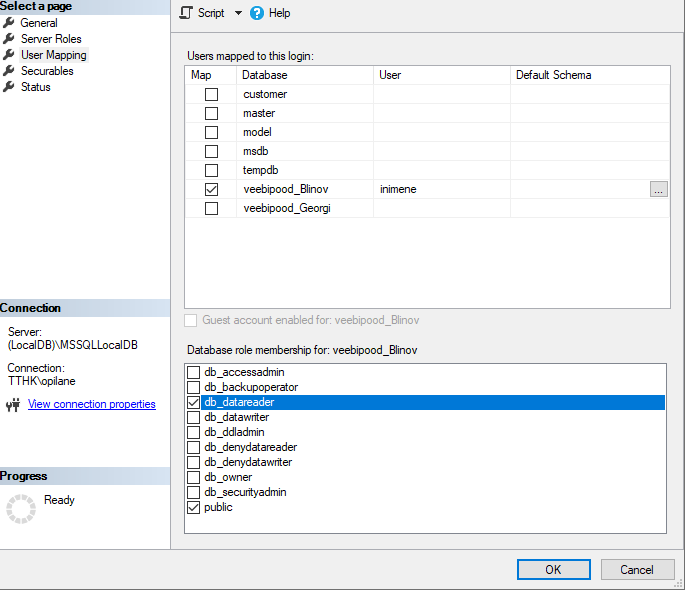Click the TTHK\opilane connection text
The width and height of the screenshot is (685, 590).
coord(42,381)
